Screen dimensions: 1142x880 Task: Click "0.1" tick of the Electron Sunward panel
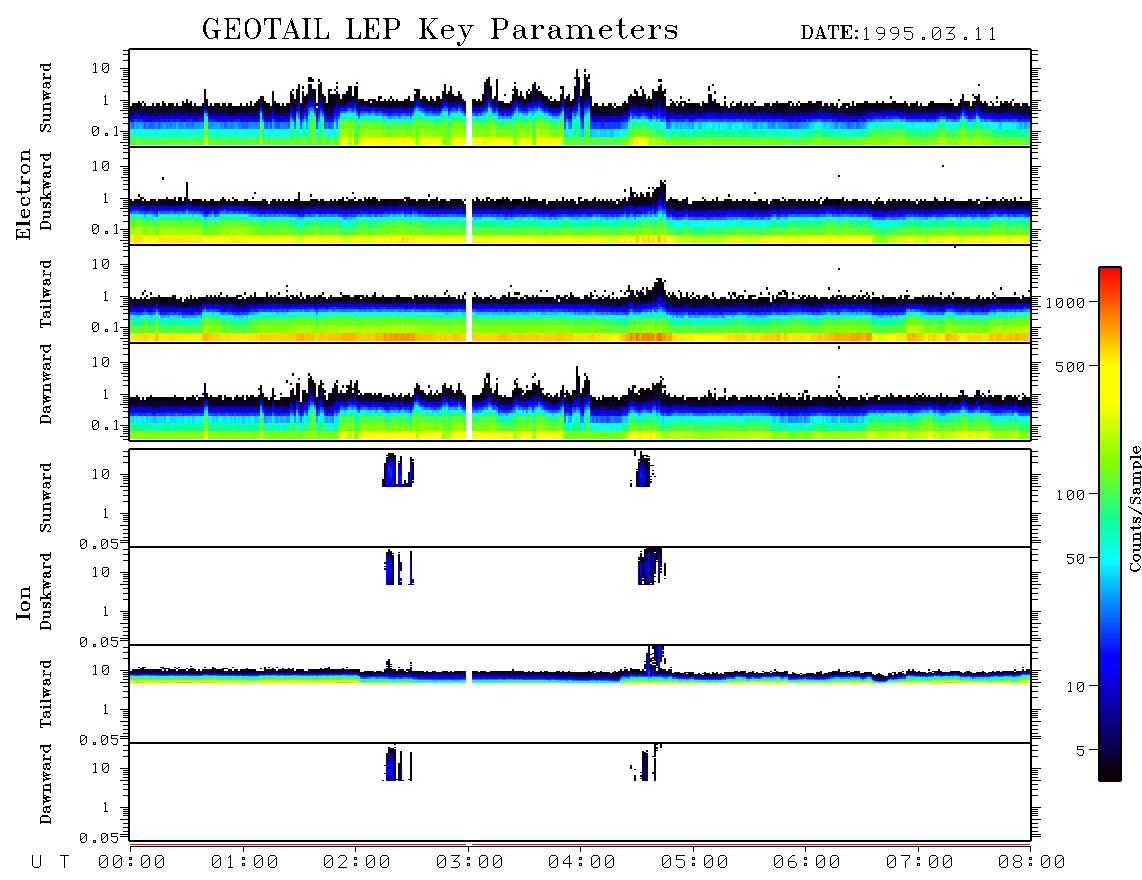(105, 131)
